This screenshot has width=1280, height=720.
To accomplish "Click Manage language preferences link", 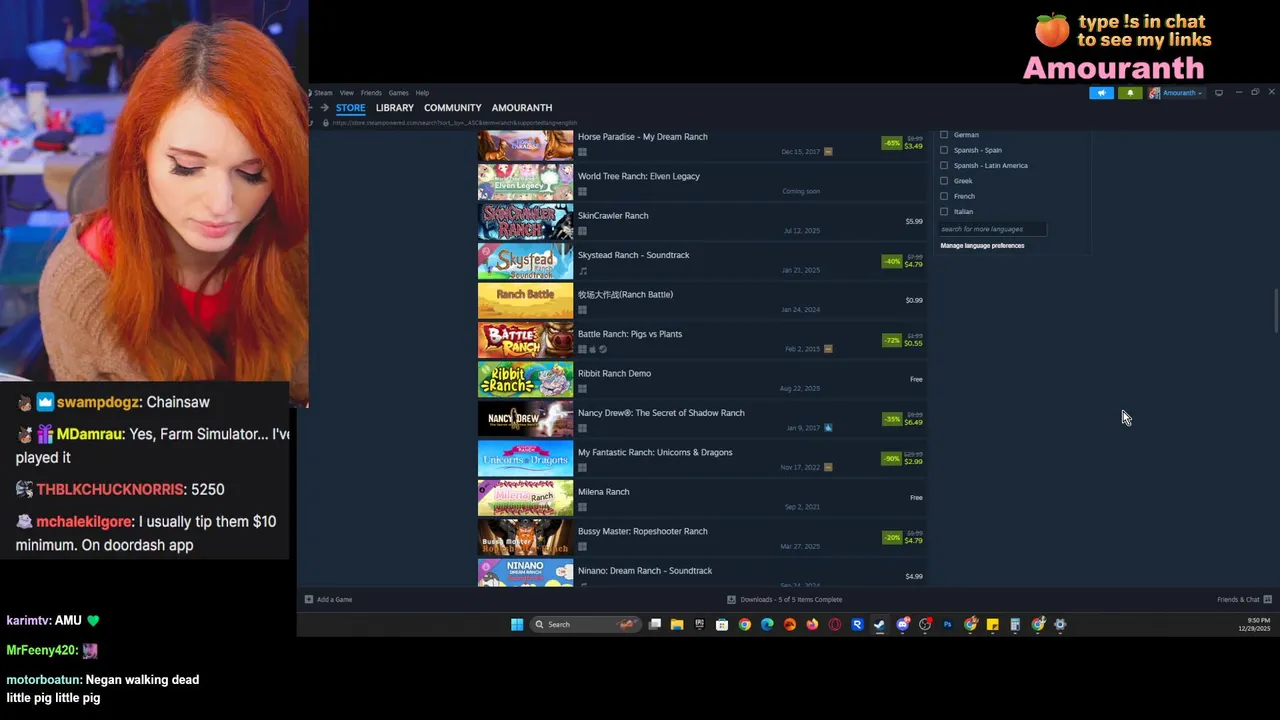I will (x=982, y=245).
